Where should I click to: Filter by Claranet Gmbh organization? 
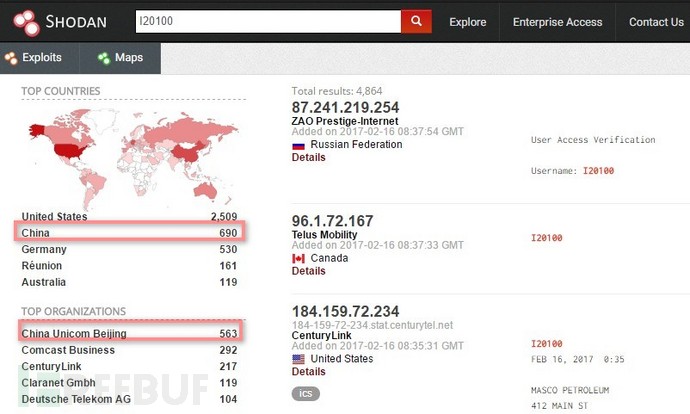click(x=59, y=383)
